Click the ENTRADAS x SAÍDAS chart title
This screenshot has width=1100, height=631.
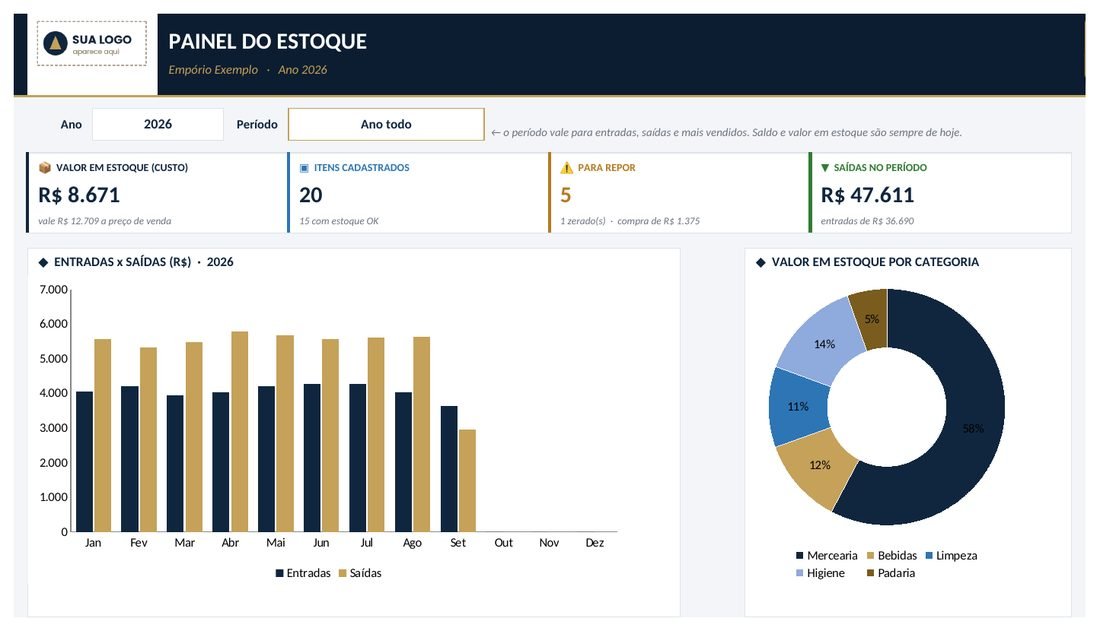144,263
